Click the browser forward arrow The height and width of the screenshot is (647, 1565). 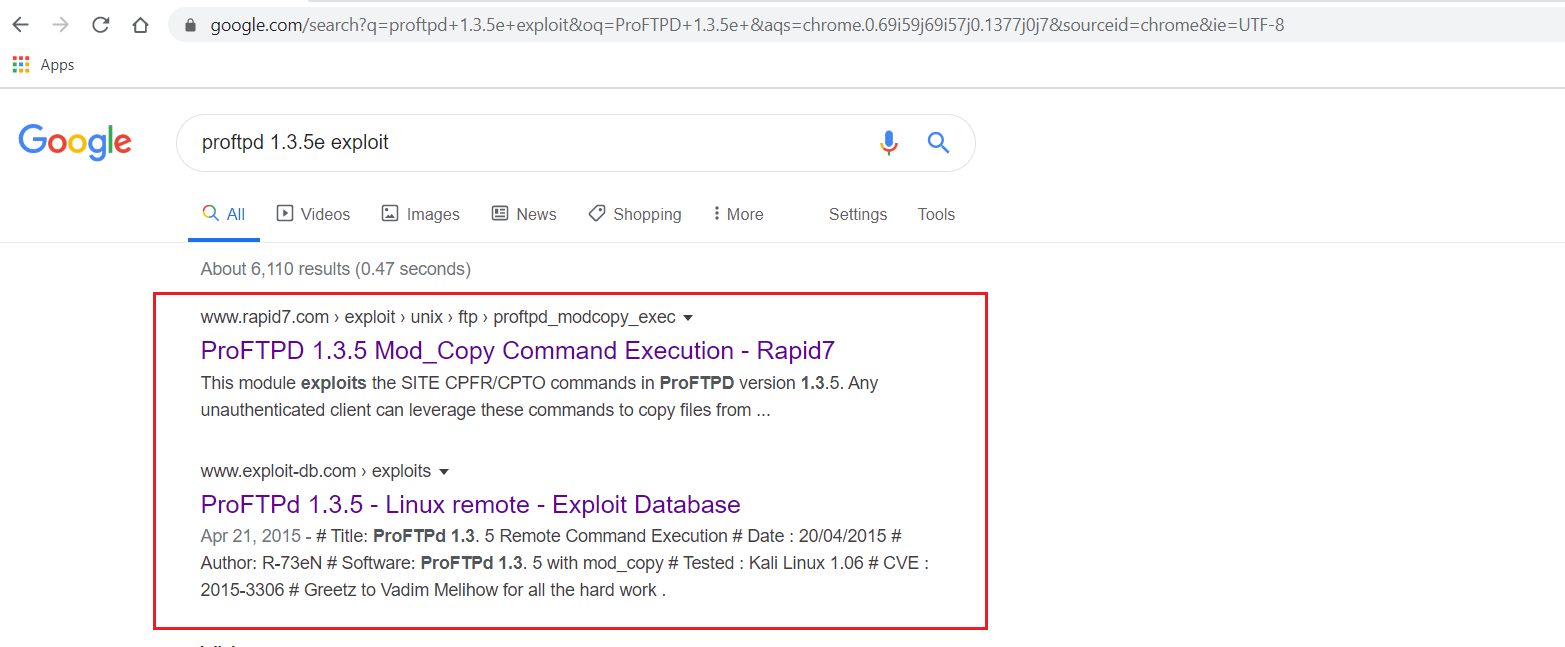[x=61, y=25]
